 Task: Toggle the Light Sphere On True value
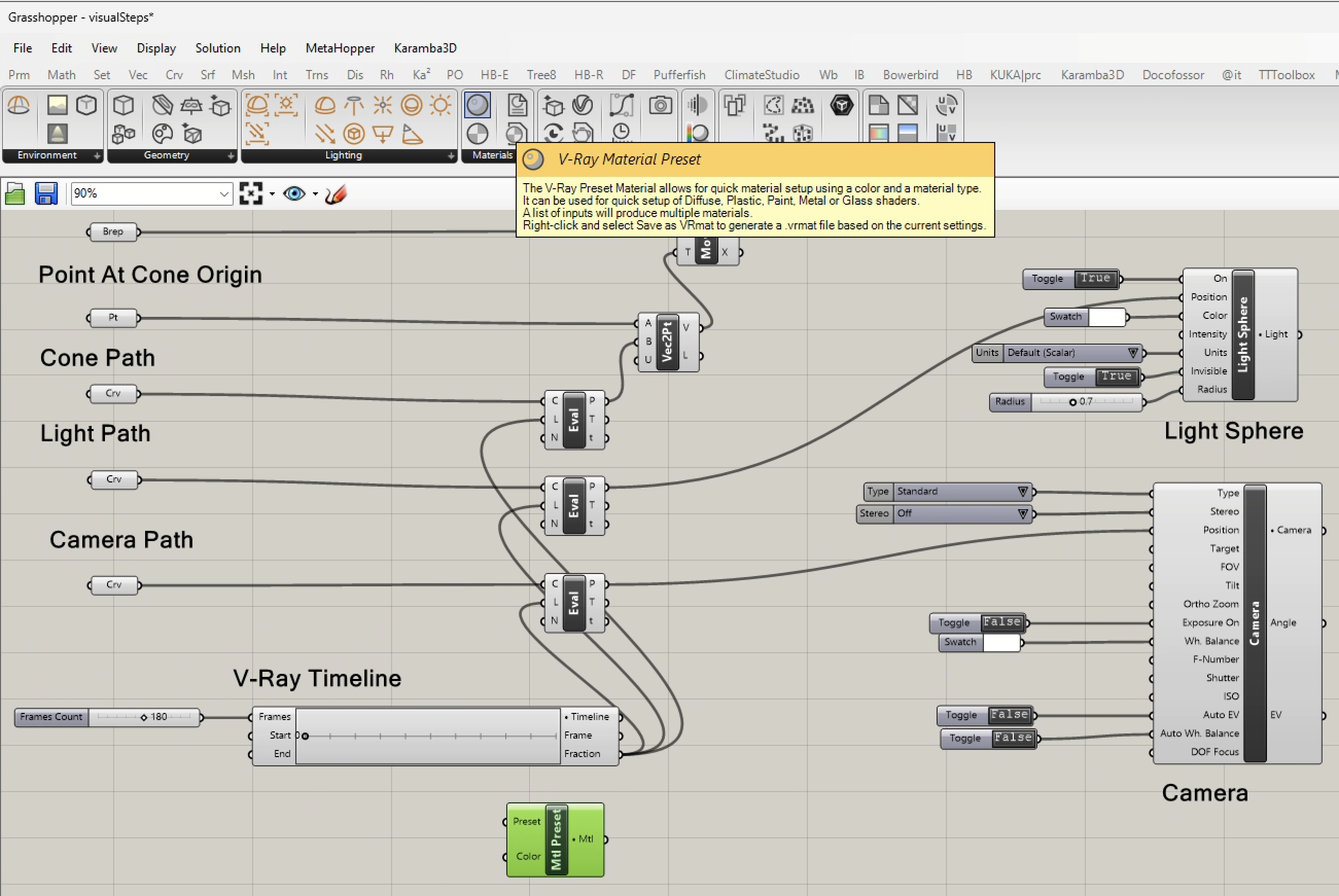point(1096,278)
